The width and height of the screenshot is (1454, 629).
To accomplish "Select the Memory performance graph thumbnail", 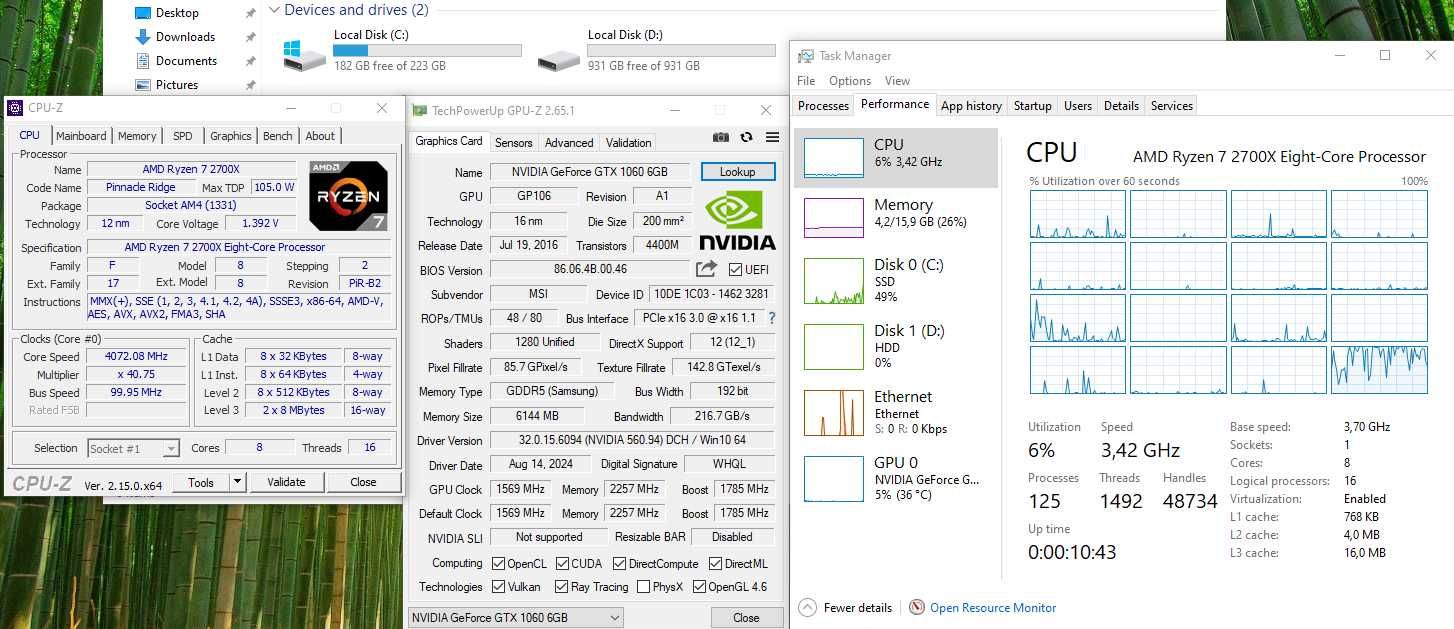I will [834, 218].
